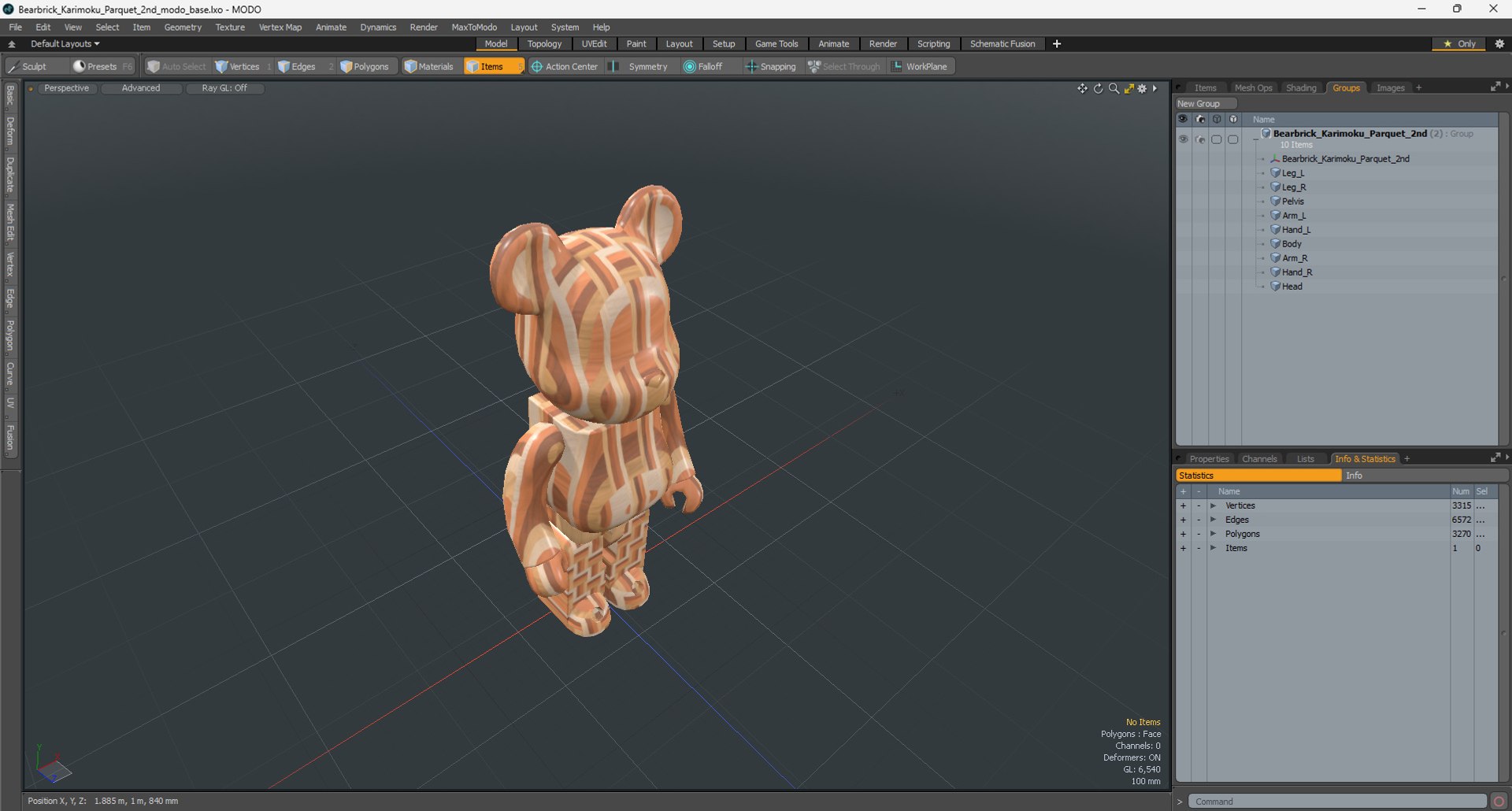This screenshot has height=811, width=1512.
Task: Open the Deform vertical sidebar tab
Action: (x=10, y=131)
